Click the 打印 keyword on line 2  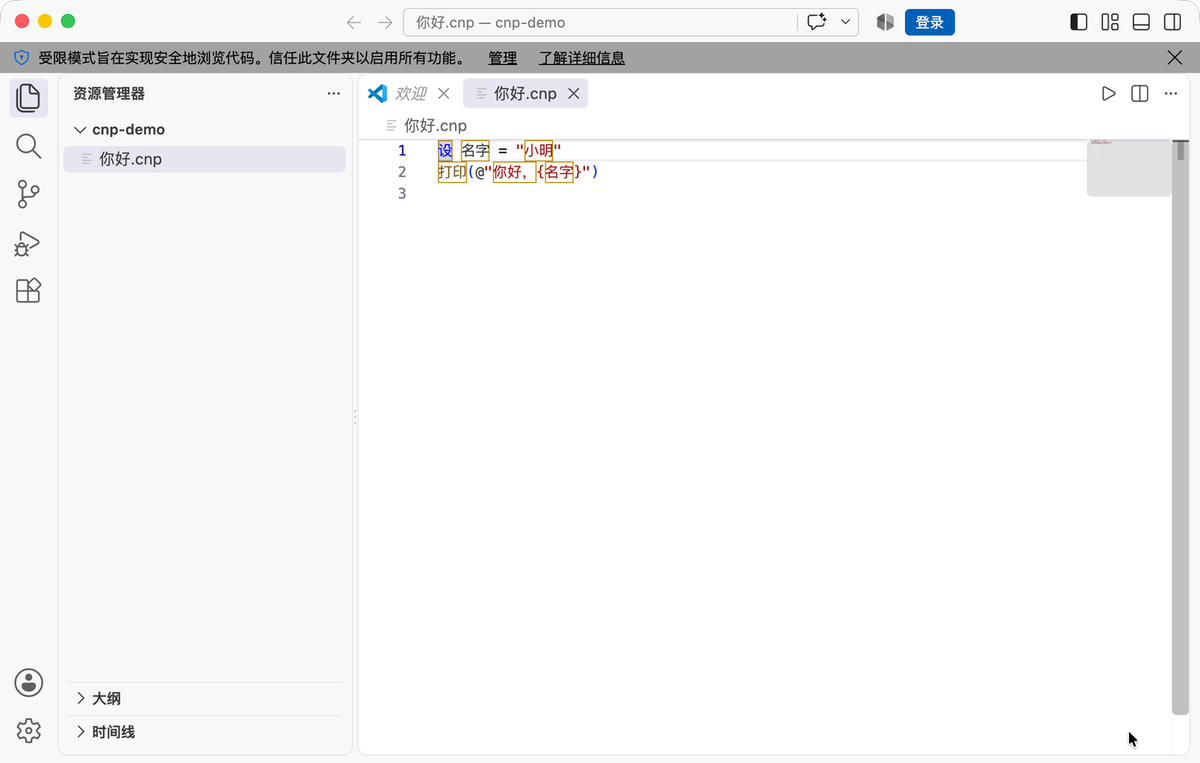pos(452,172)
